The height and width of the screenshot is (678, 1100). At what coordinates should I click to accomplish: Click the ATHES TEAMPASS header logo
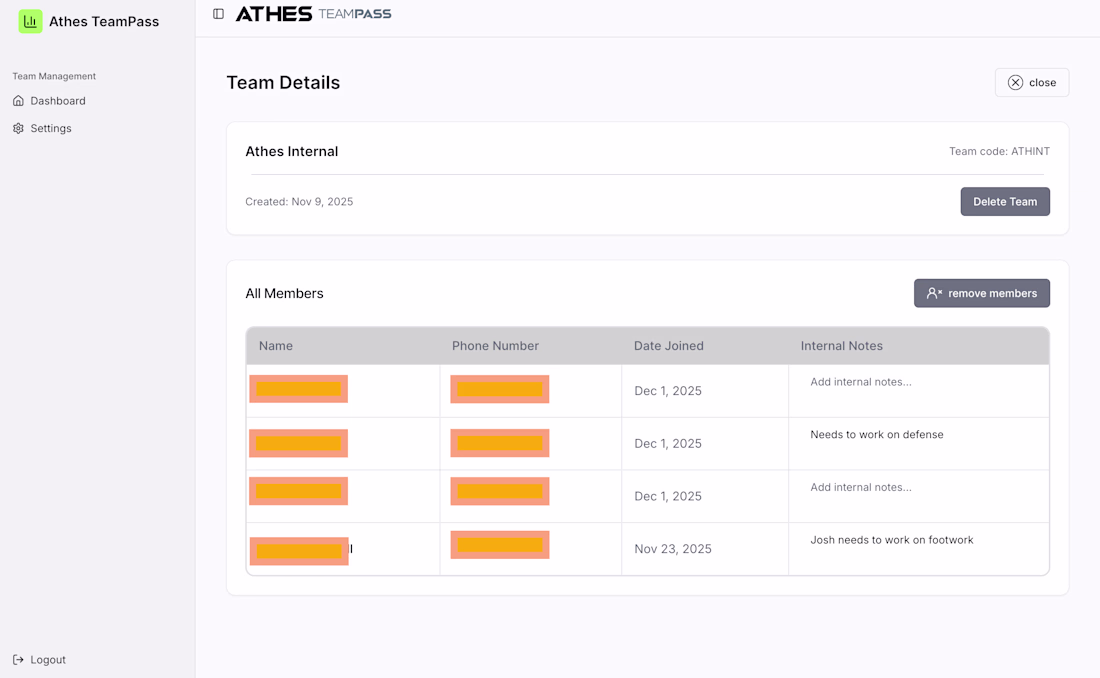click(313, 14)
